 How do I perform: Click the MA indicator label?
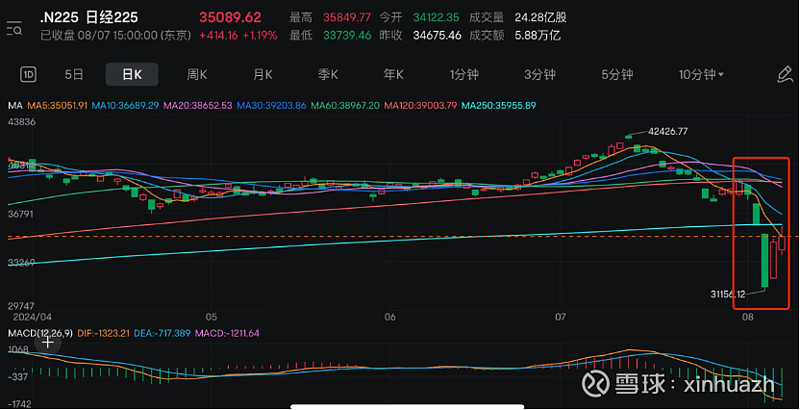(x=15, y=106)
